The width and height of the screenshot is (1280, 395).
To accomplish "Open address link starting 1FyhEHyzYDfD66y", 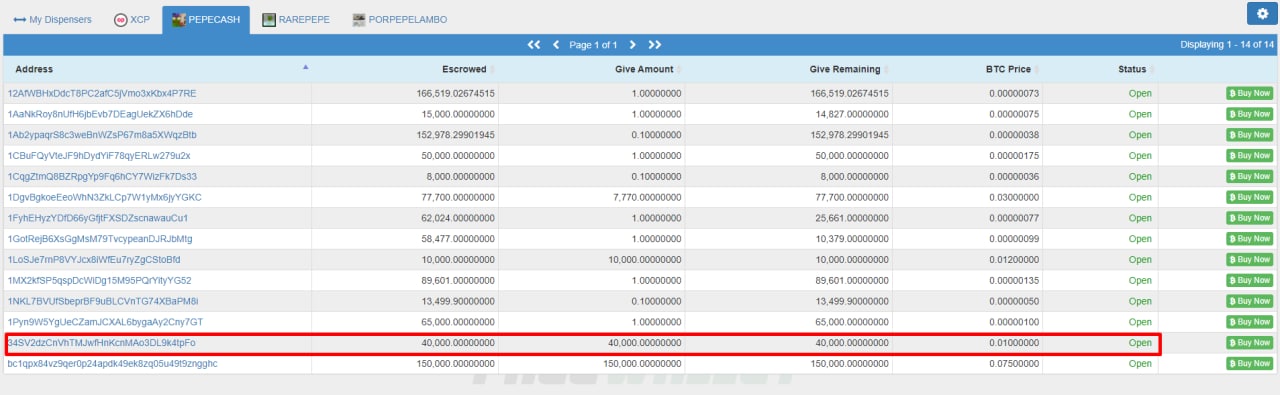I will click(x=98, y=218).
